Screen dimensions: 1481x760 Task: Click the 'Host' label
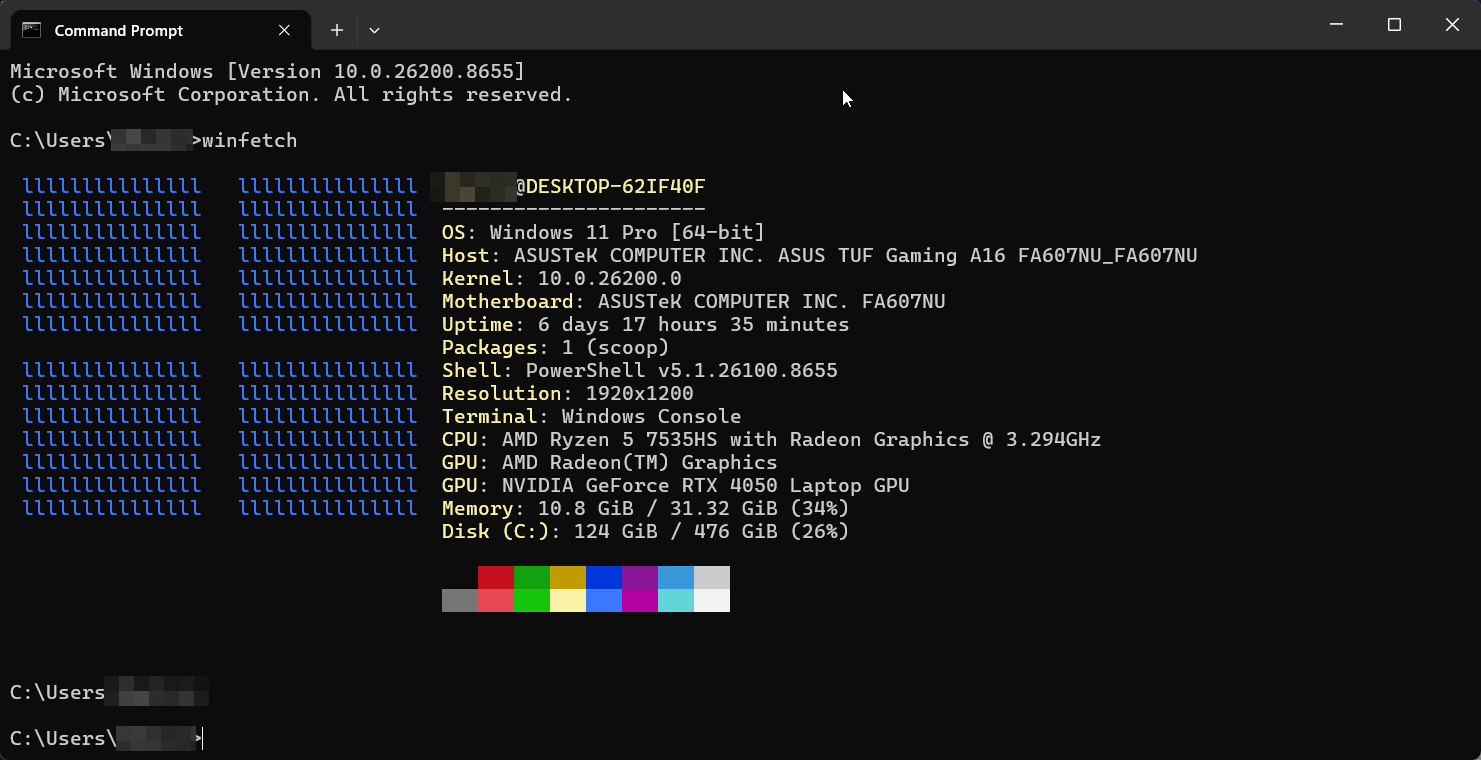coord(466,255)
